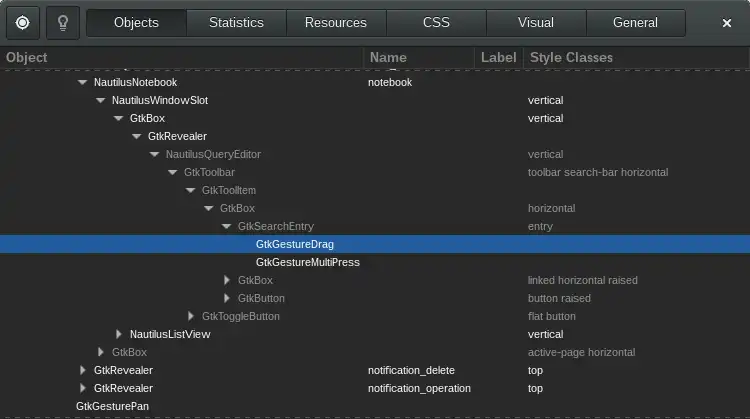Select the GtkGesturePan row
This screenshot has width=750, height=419.
tap(375, 406)
